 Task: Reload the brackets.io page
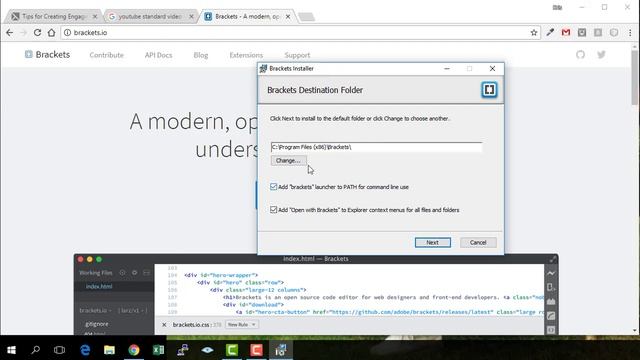(x=37, y=33)
